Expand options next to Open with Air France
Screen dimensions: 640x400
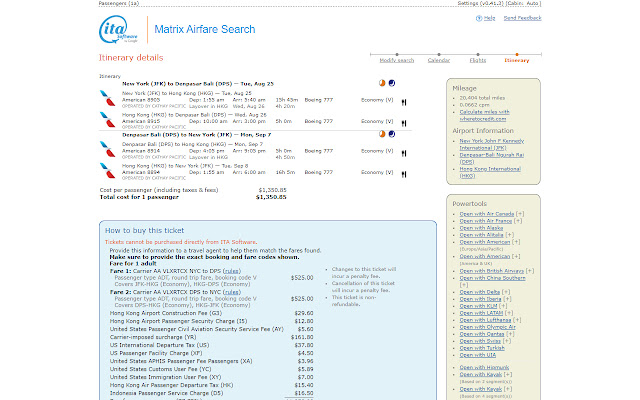click(518, 221)
